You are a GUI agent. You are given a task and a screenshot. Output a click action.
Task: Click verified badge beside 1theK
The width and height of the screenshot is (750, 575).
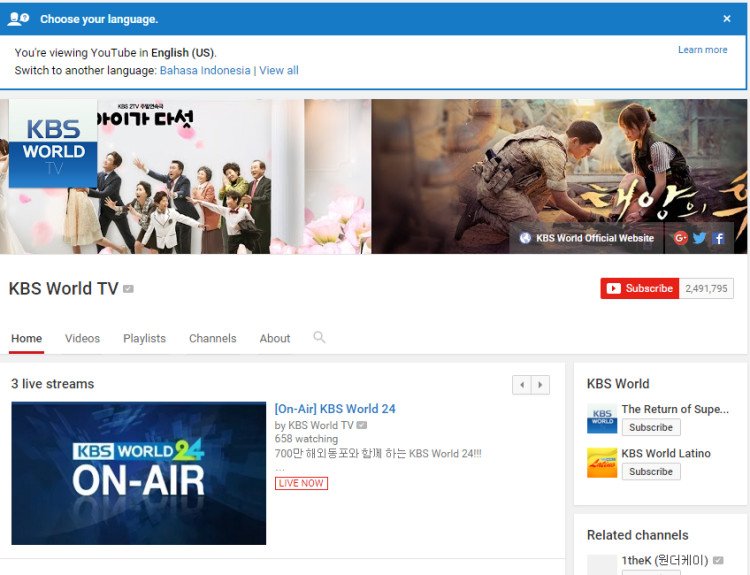coord(718,560)
